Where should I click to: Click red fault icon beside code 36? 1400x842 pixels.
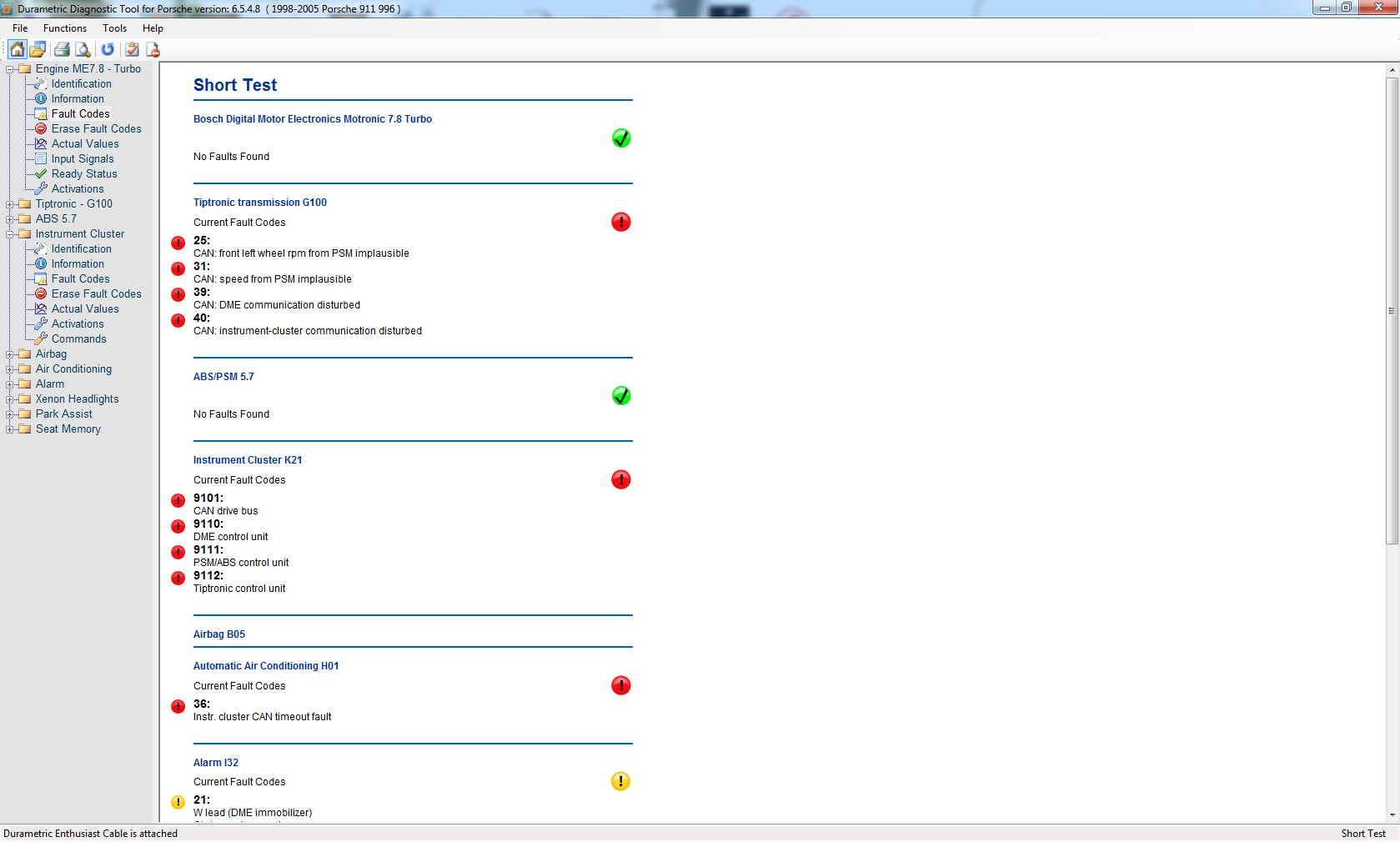click(x=178, y=706)
